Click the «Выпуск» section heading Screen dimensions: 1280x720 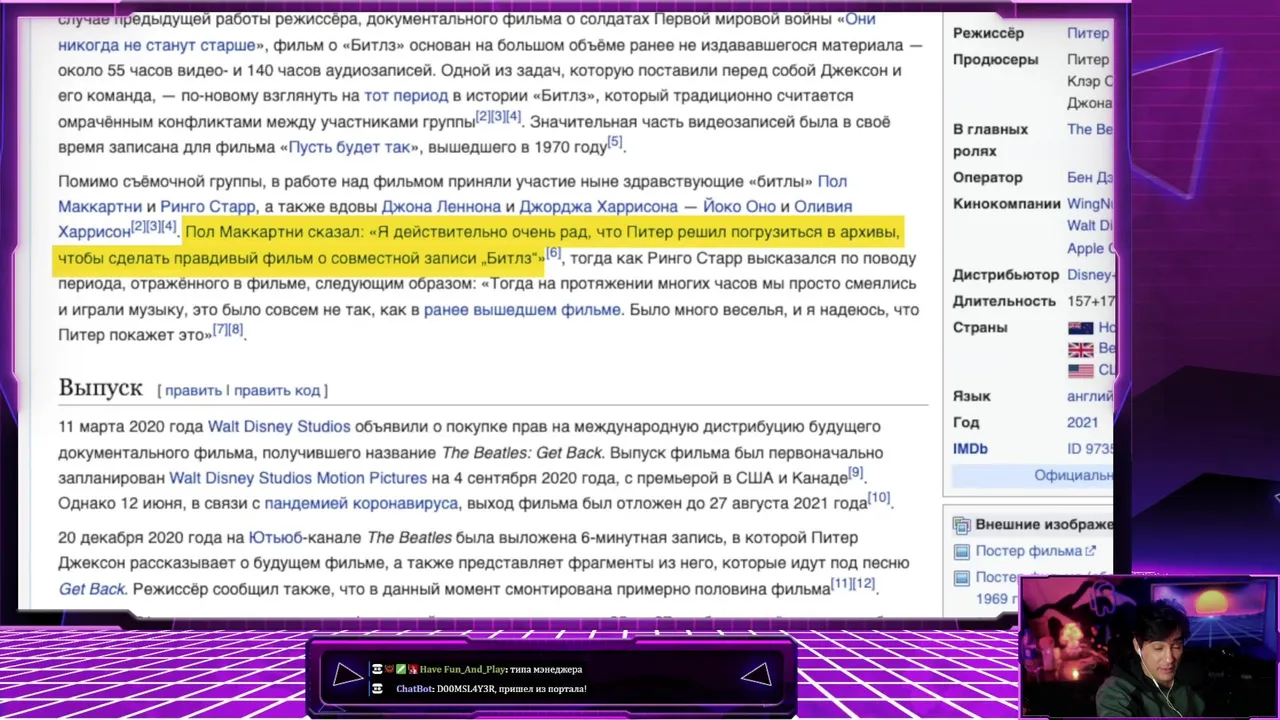tap(100, 388)
